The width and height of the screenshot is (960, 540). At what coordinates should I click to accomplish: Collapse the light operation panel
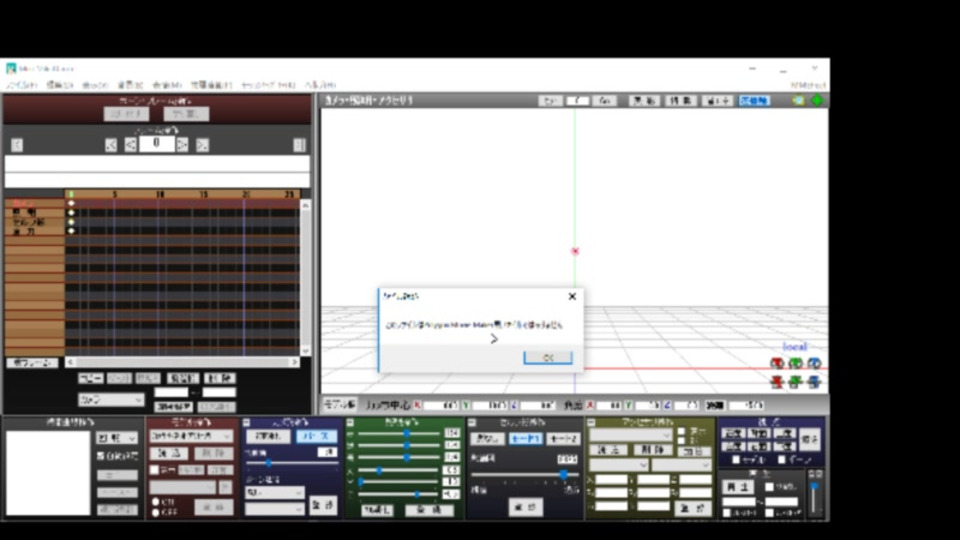350,422
